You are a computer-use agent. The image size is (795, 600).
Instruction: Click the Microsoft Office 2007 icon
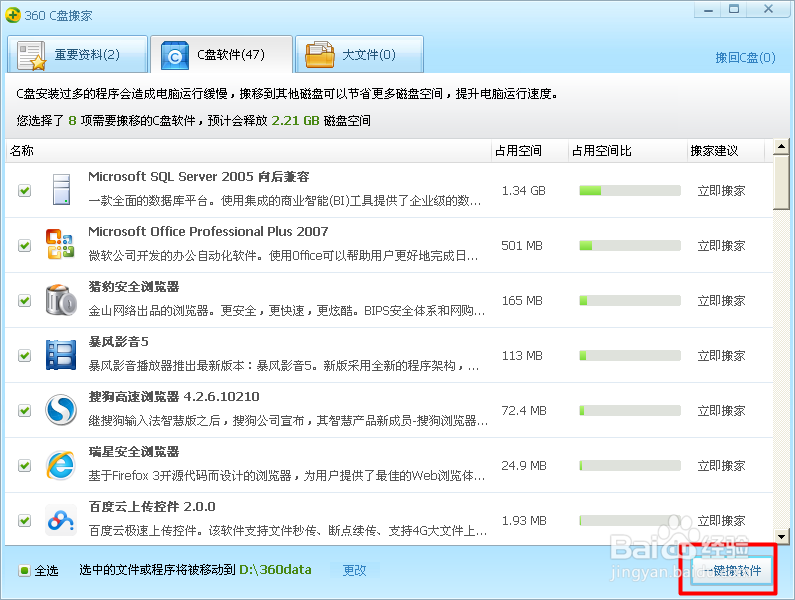(x=60, y=244)
